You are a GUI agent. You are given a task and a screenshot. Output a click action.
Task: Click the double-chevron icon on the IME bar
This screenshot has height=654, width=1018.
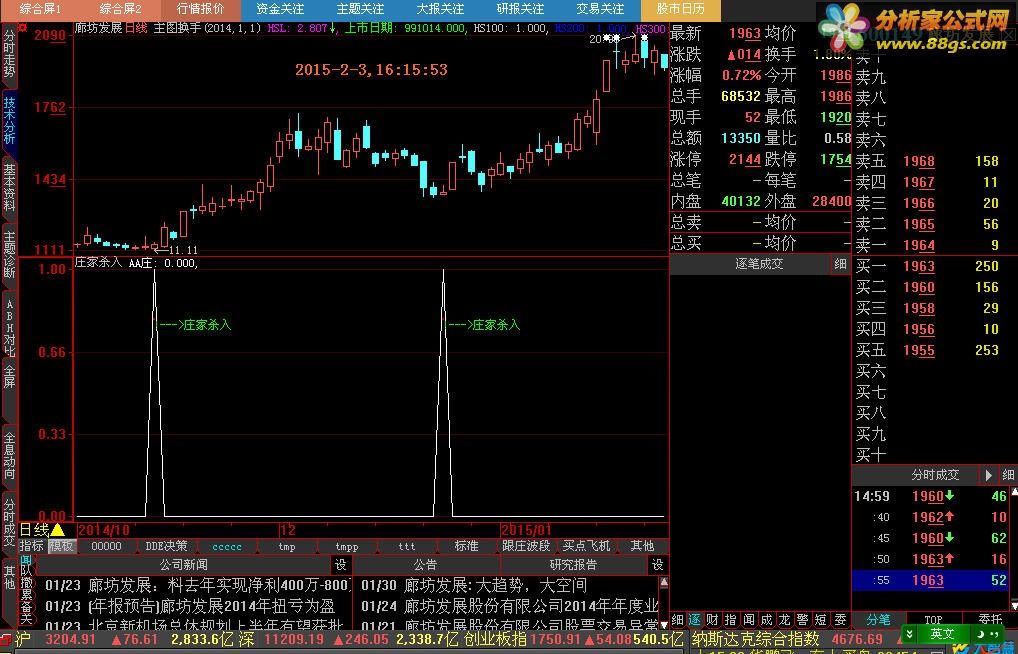[910, 634]
